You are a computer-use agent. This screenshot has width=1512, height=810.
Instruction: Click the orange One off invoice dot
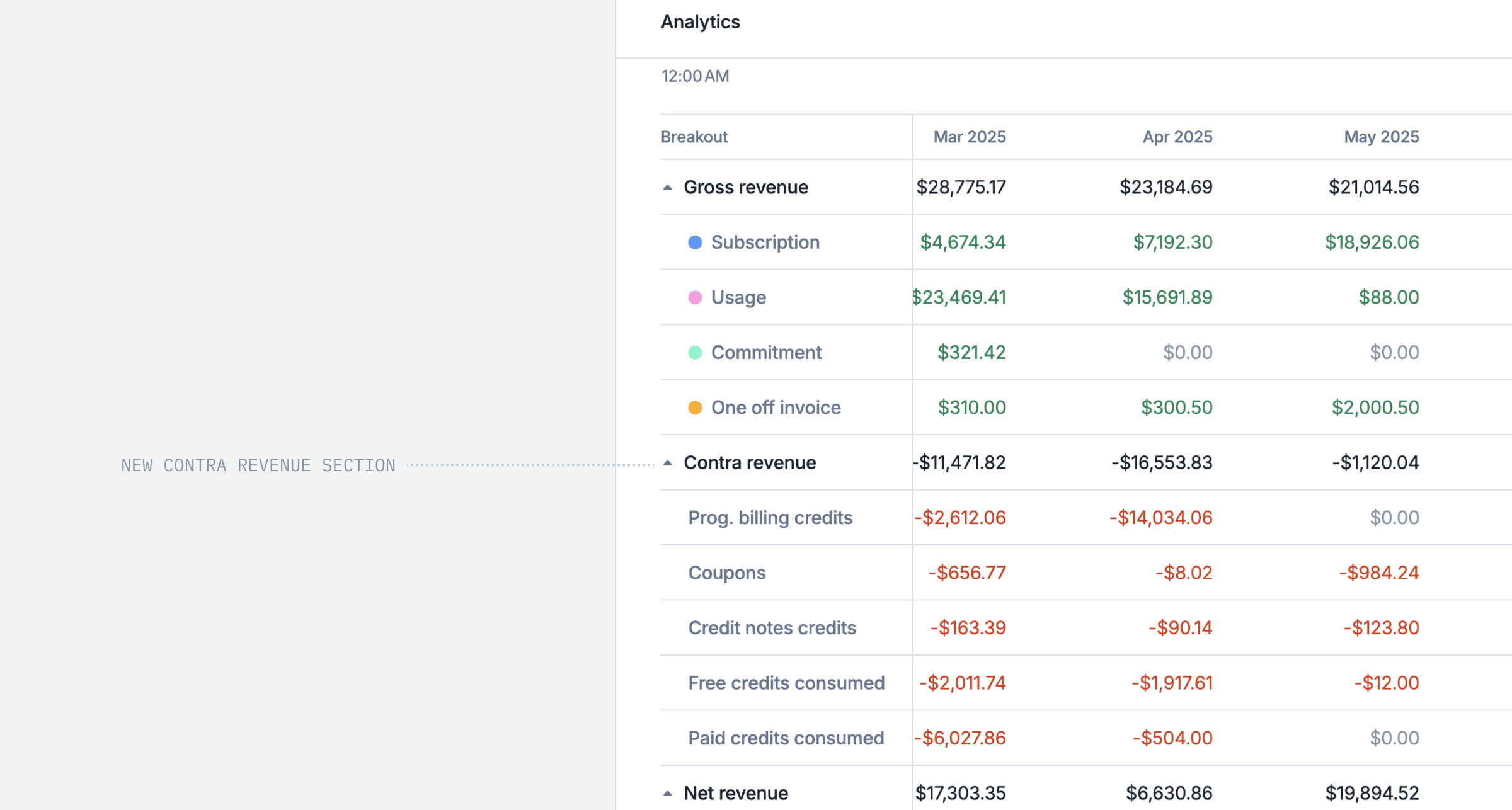[x=695, y=408]
